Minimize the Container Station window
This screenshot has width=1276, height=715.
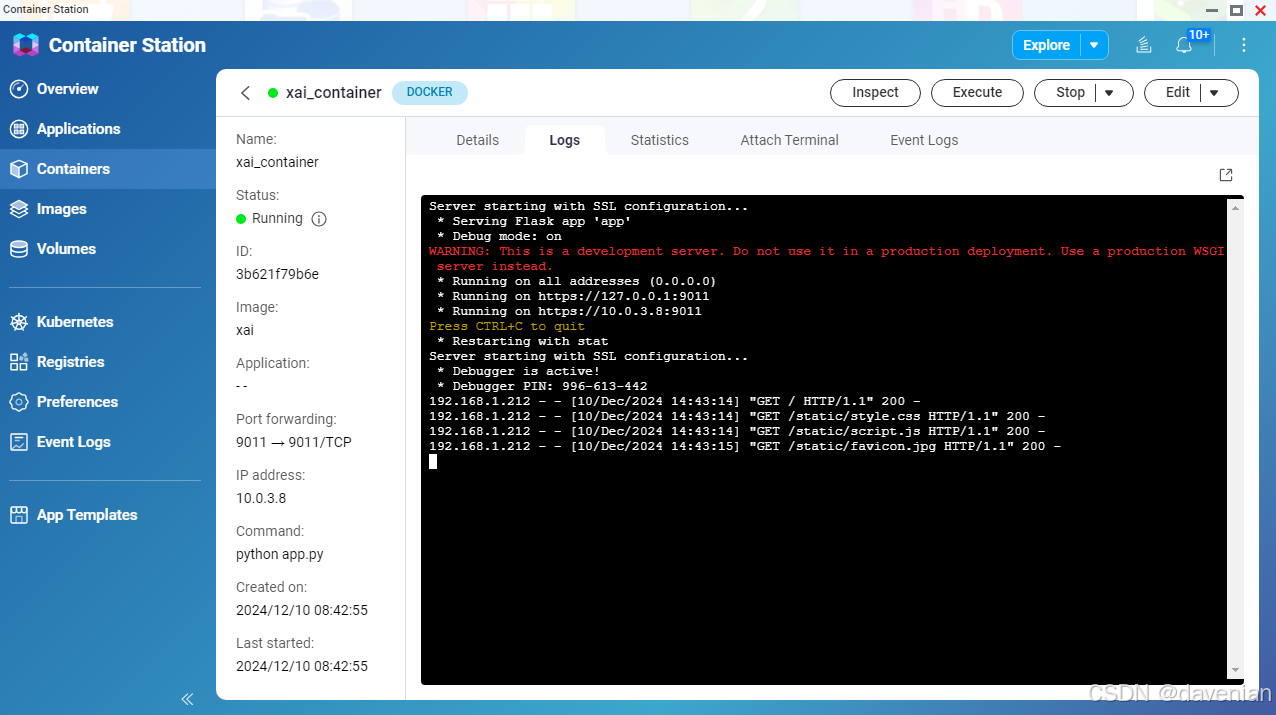(x=1213, y=9)
